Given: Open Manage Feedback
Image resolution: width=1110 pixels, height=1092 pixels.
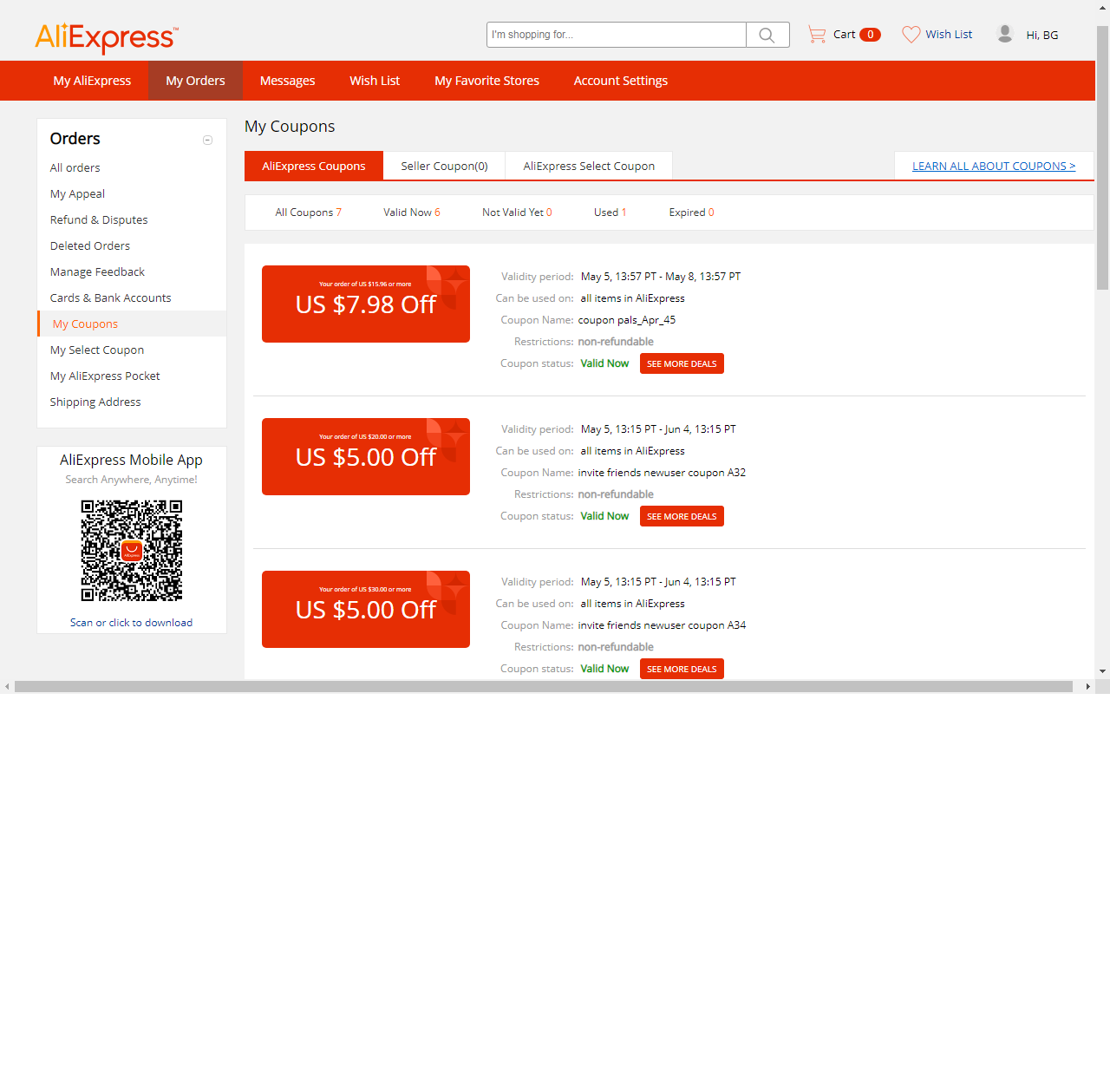Looking at the screenshot, I should coord(97,272).
